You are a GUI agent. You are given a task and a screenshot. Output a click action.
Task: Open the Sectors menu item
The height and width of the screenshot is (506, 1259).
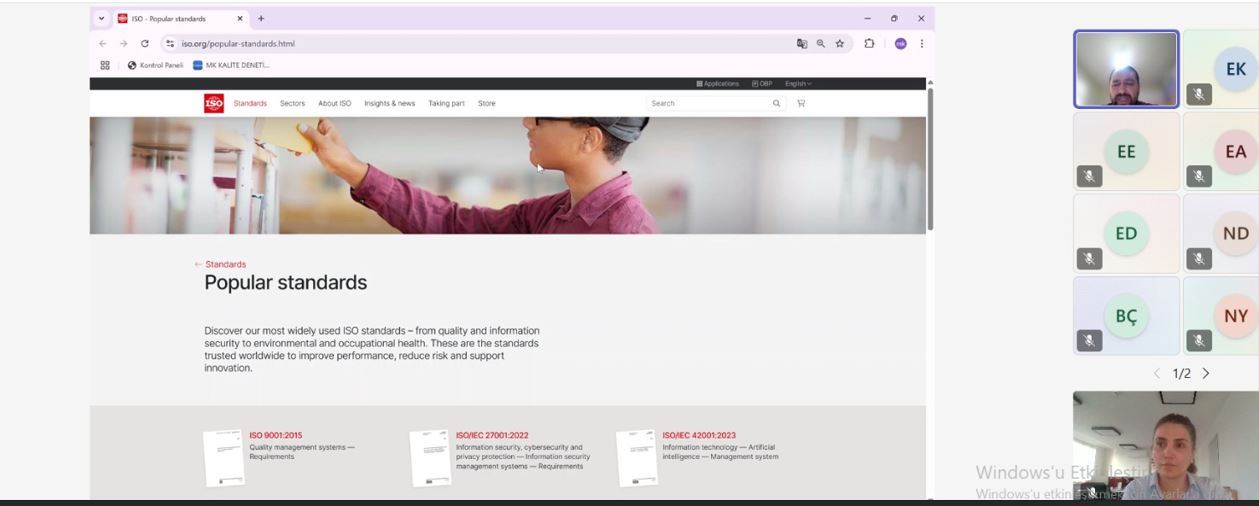point(292,103)
